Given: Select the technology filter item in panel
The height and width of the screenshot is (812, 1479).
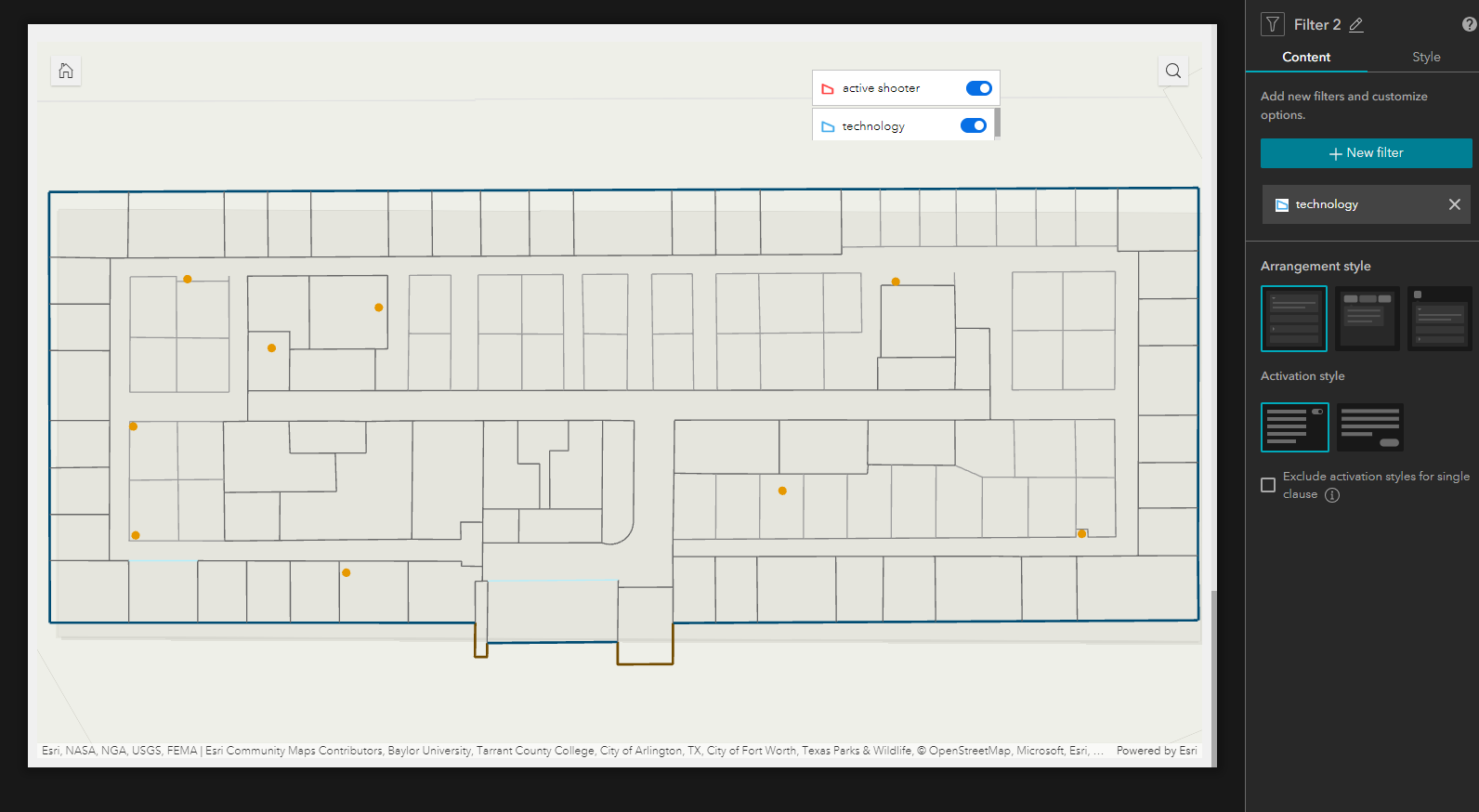Looking at the screenshot, I should [x=1366, y=204].
